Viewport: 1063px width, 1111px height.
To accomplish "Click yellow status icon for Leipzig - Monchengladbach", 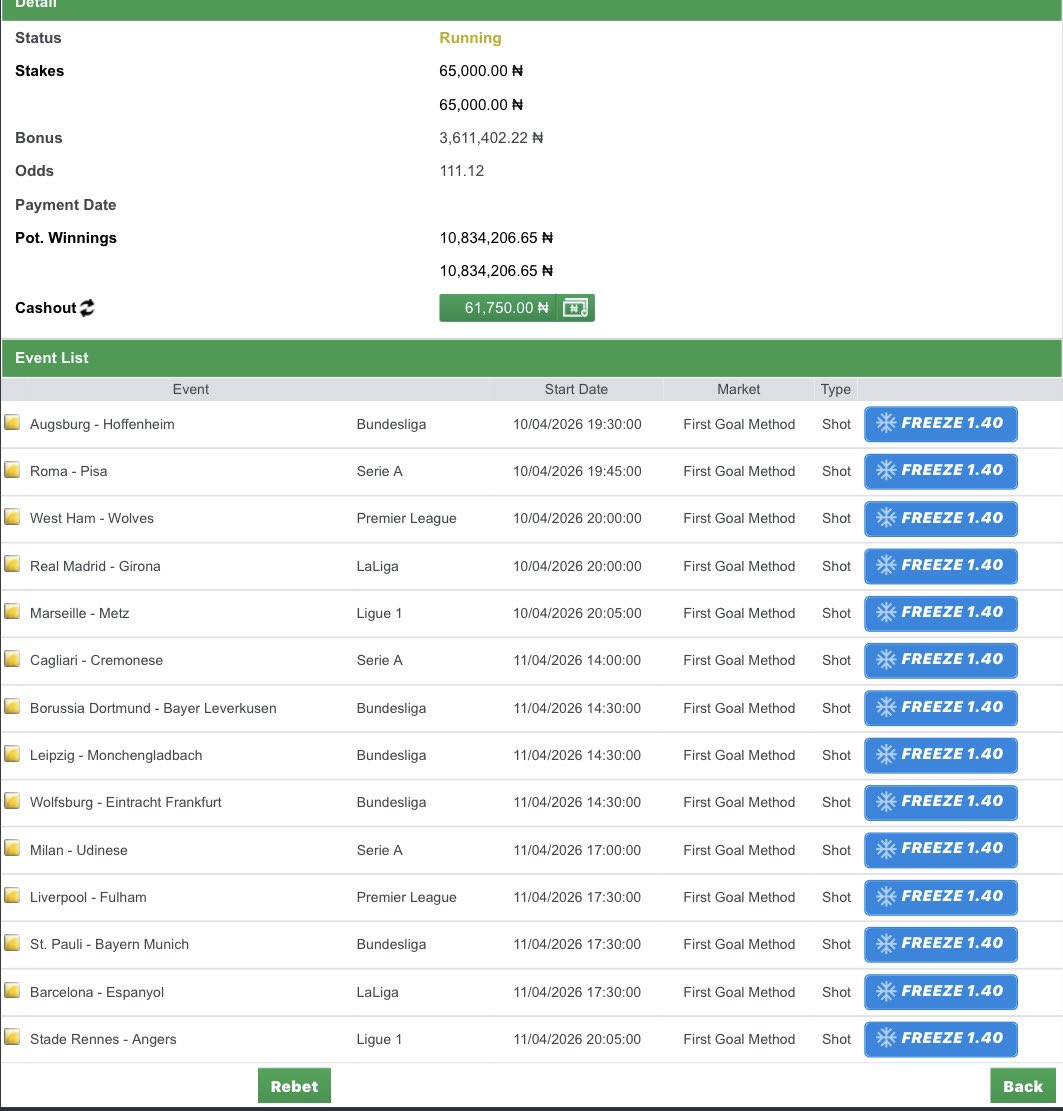I will pos(12,754).
